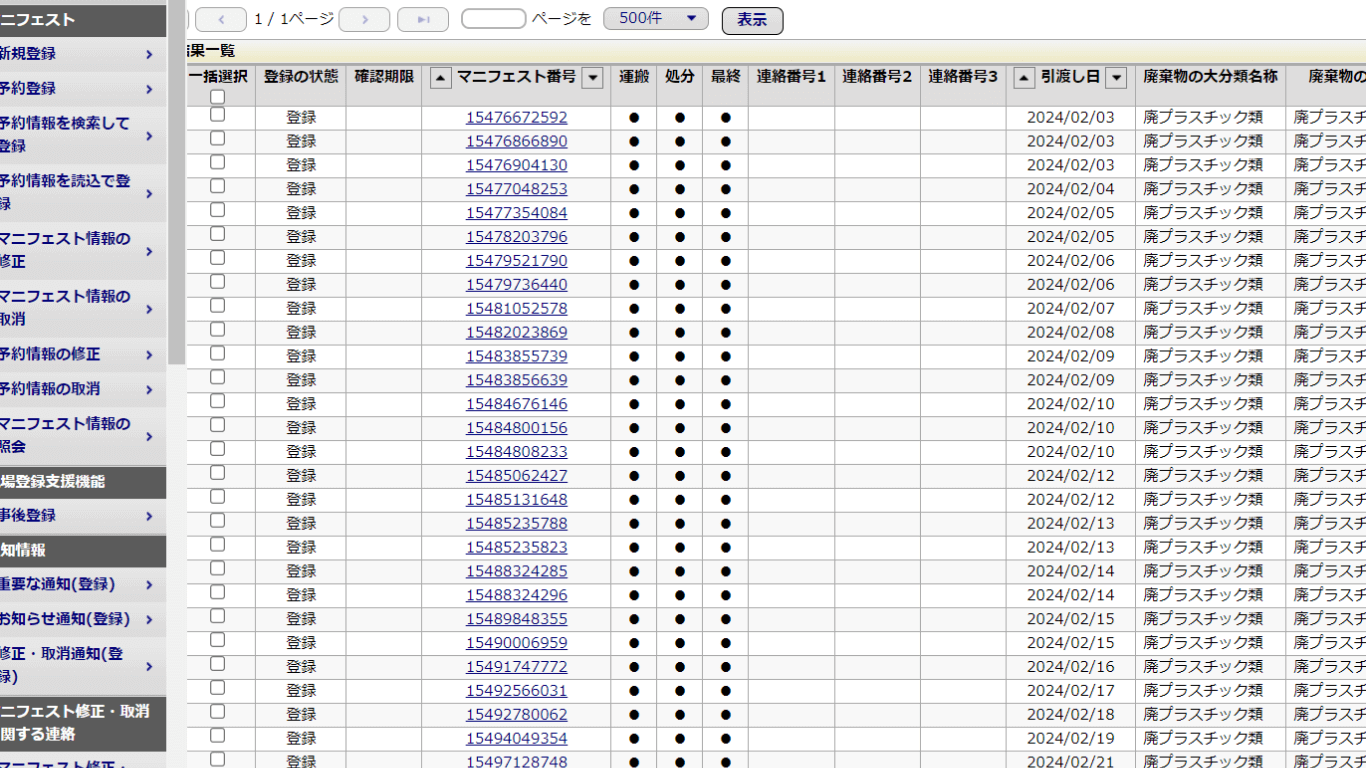Image resolution: width=1366 pixels, height=768 pixels.
Task: Go to the previous page arrow
Action: (221, 19)
